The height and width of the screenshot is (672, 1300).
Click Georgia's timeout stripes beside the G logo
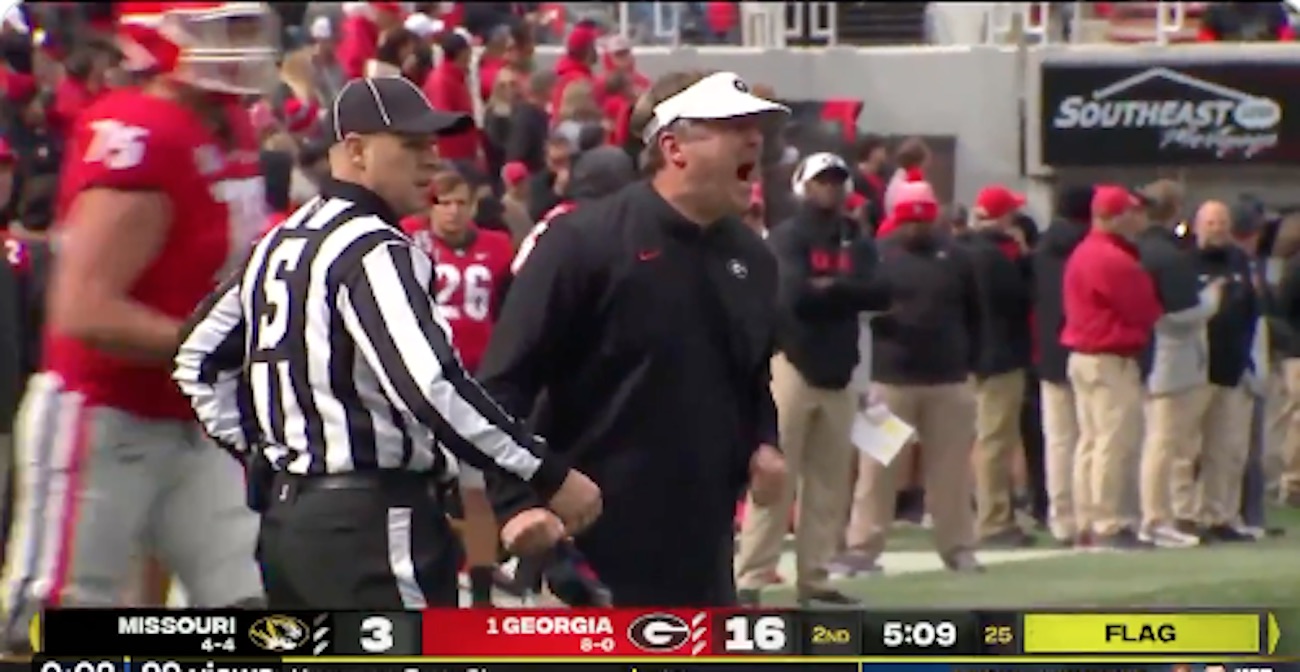tap(698, 632)
